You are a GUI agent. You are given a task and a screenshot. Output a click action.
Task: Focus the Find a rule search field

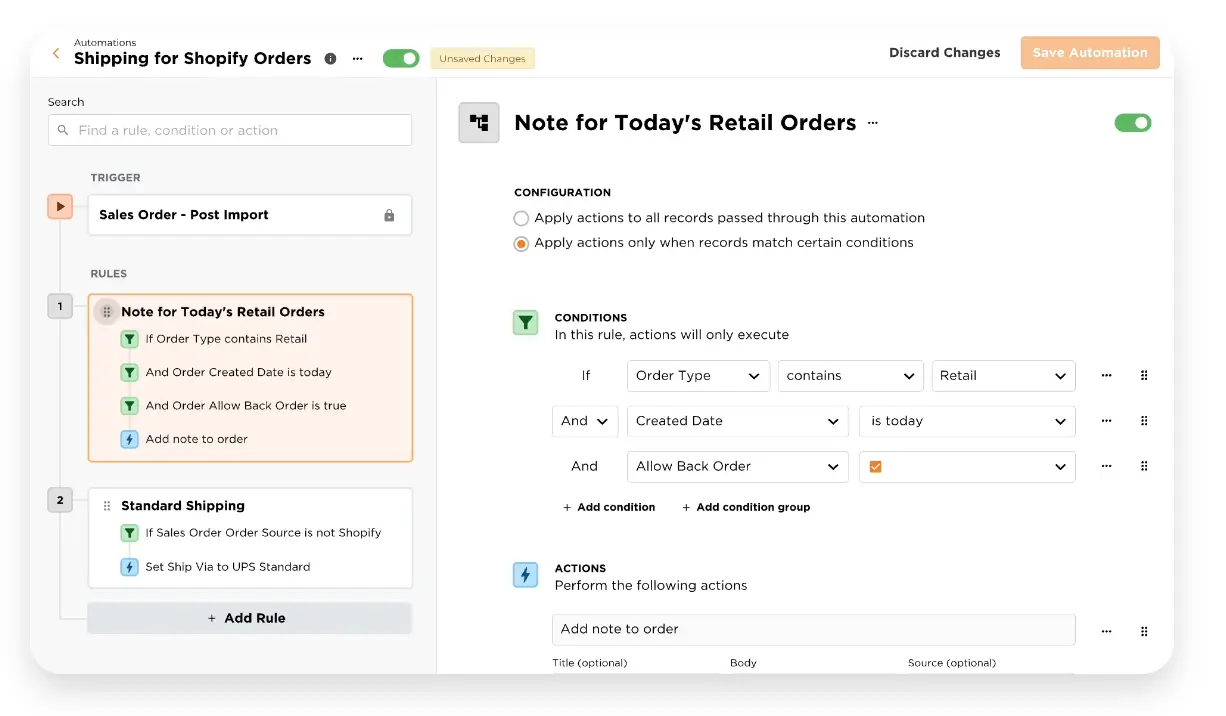pyautogui.click(x=230, y=130)
